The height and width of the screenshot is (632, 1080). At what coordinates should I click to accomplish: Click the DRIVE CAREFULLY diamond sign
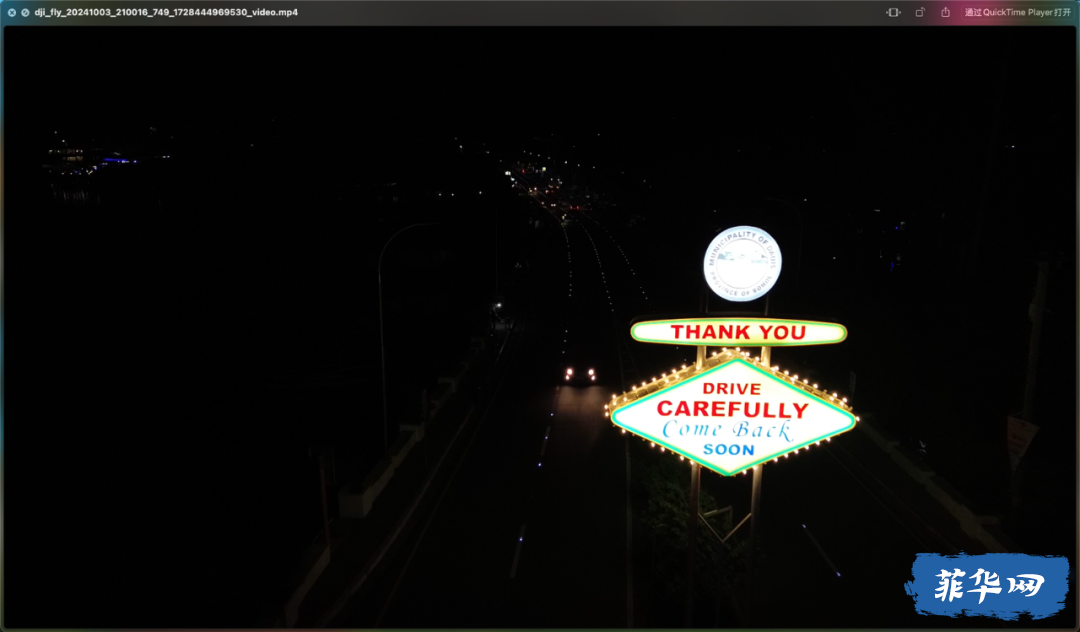click(x=731, y=414)
